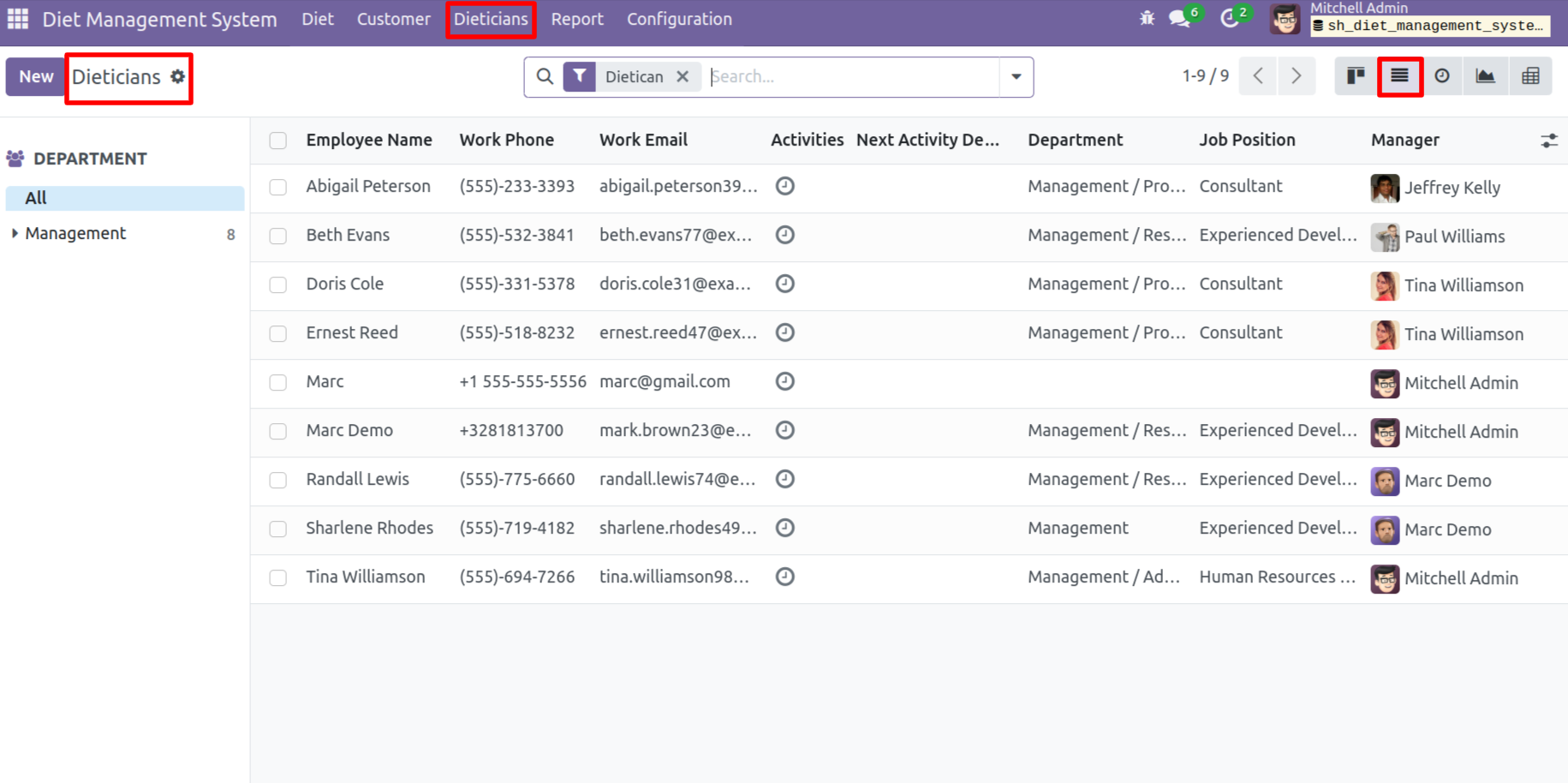Check the box beside Tina Williamson

tap(278, 577)
